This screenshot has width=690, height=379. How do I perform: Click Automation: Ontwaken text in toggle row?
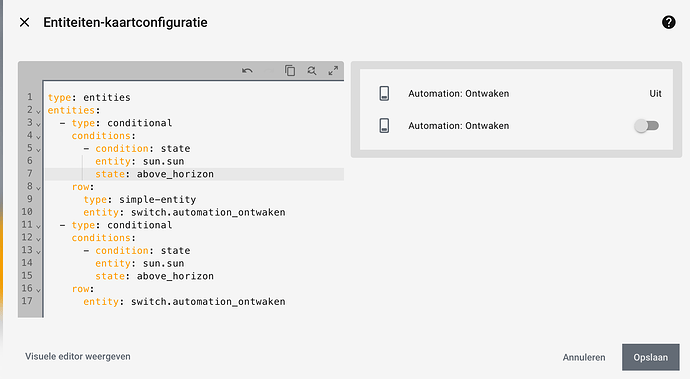(459, 125)
